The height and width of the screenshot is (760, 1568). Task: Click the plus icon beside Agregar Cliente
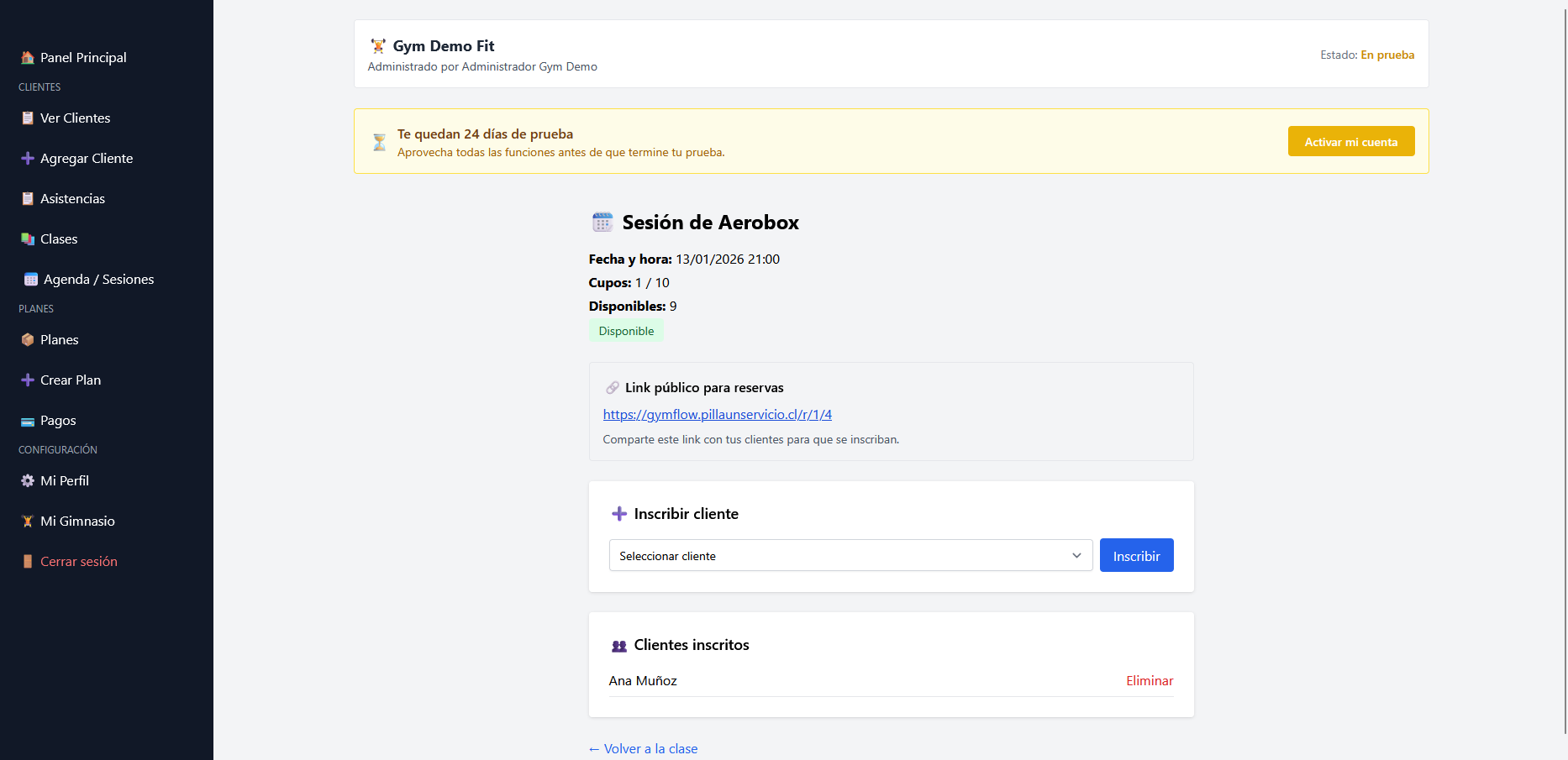pyautogui.click(x=28, y=159)
